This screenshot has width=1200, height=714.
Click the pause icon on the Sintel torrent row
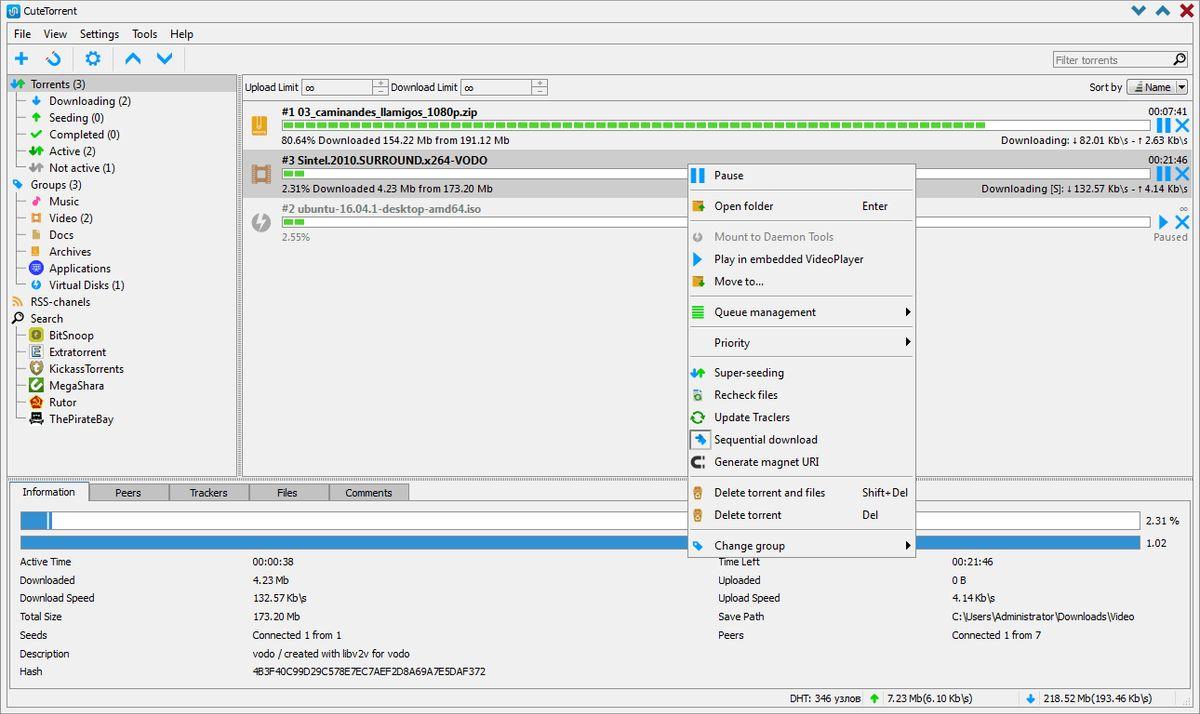pos(1163,174)
